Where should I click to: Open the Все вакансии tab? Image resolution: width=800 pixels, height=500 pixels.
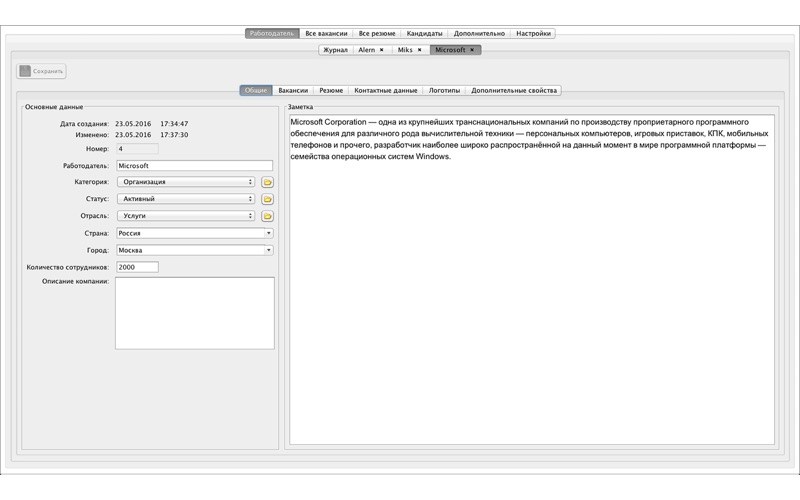click(326, 34)
